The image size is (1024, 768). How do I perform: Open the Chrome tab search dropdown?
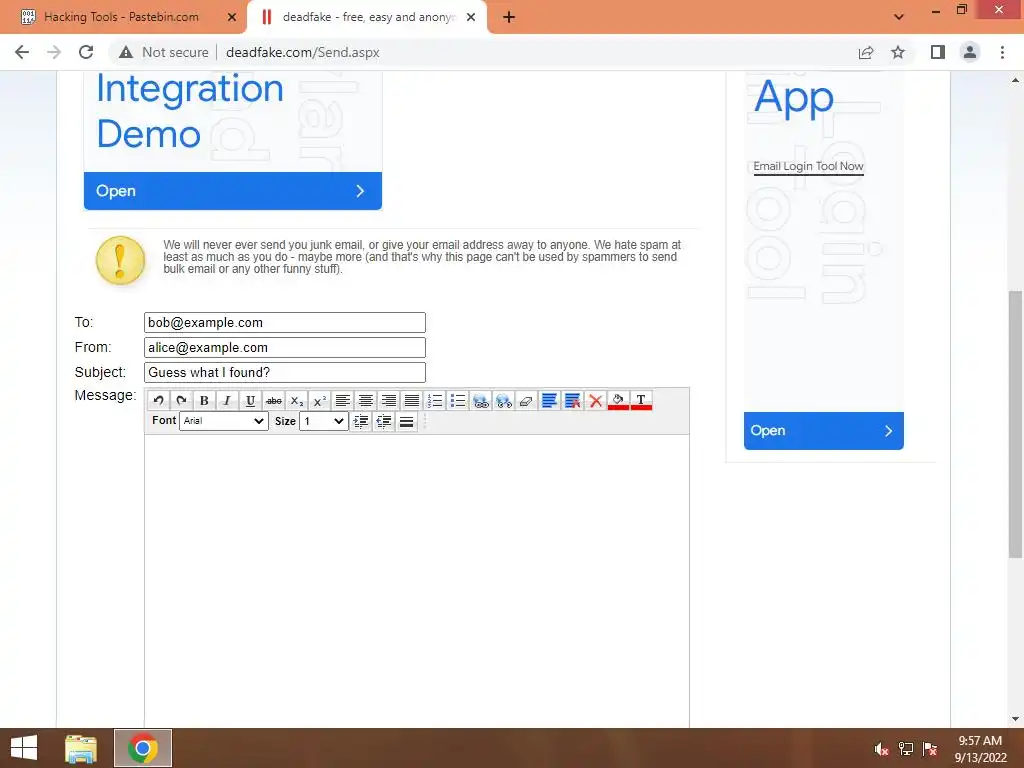pyautogui.click(x=899, y=17)
